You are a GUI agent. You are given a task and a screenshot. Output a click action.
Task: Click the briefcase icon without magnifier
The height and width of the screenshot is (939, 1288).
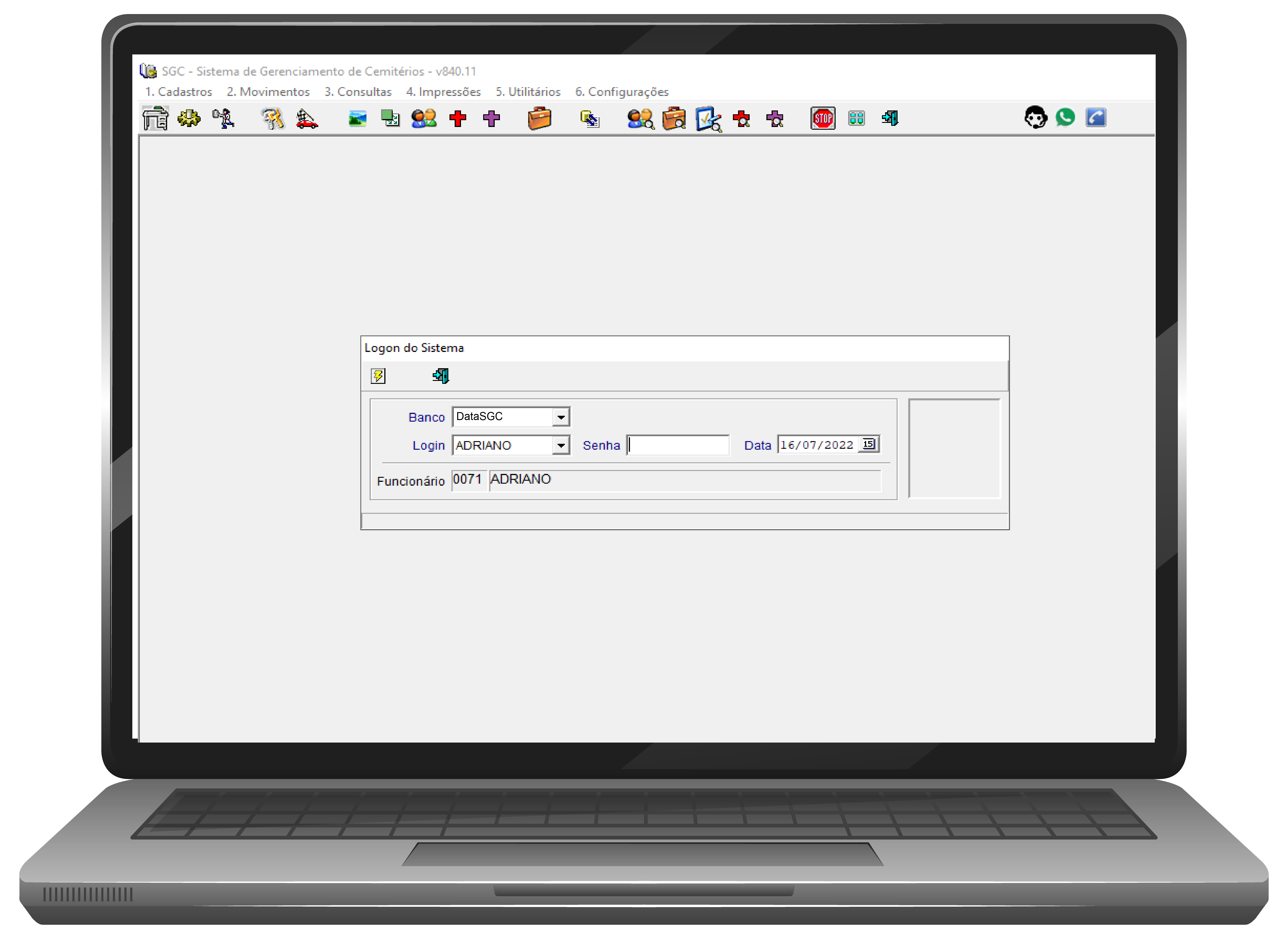[539, 118]
